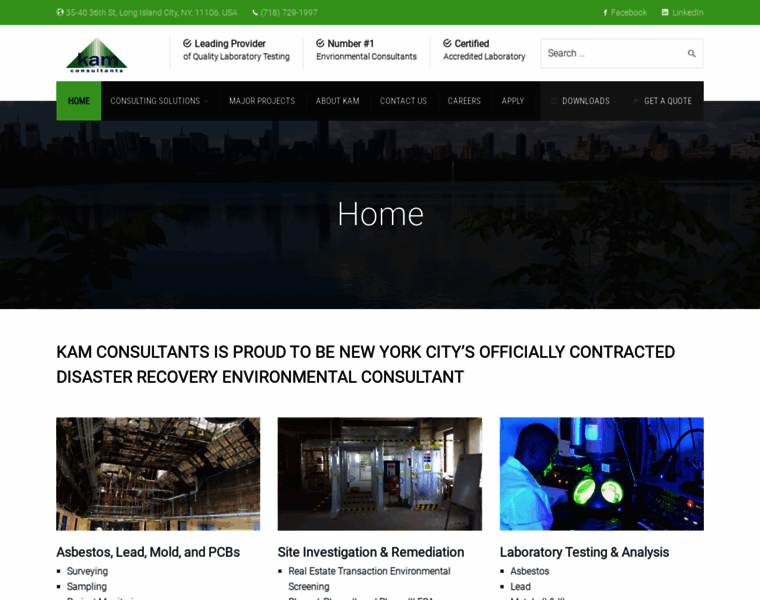Open the Consulting Solutions menu

click(155, 101)
